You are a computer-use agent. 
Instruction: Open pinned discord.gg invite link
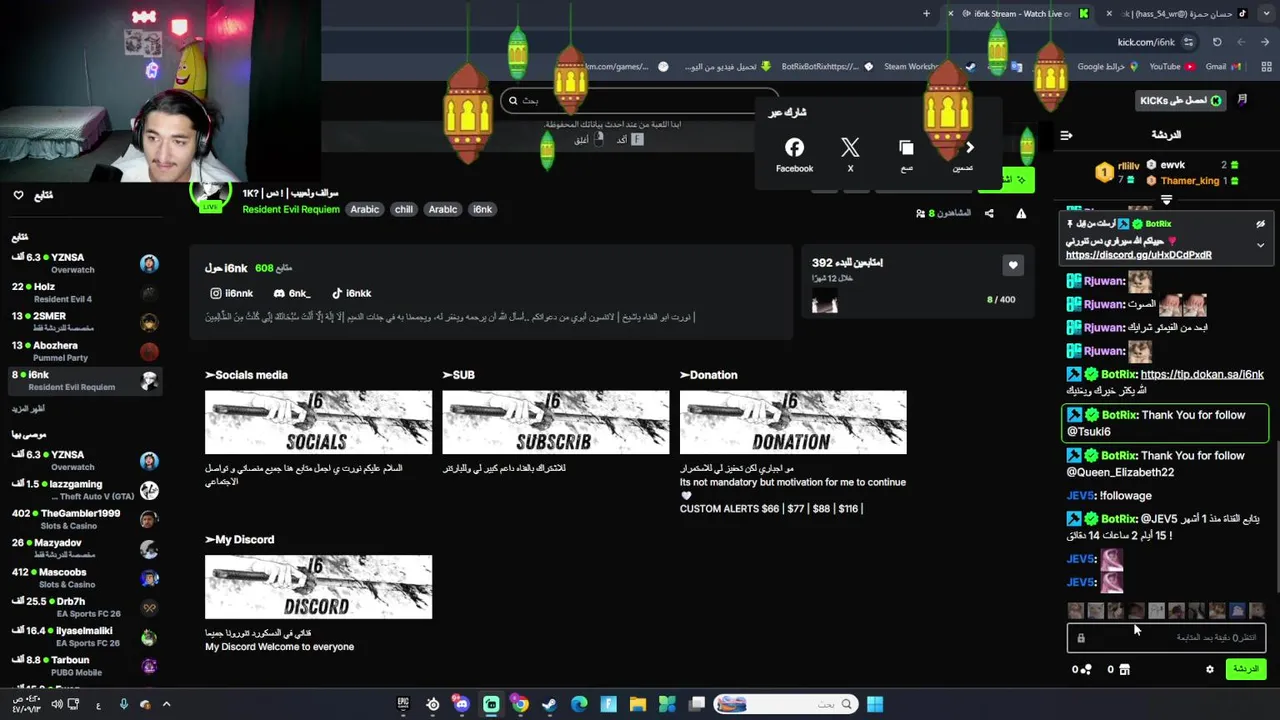(1139, 255)
